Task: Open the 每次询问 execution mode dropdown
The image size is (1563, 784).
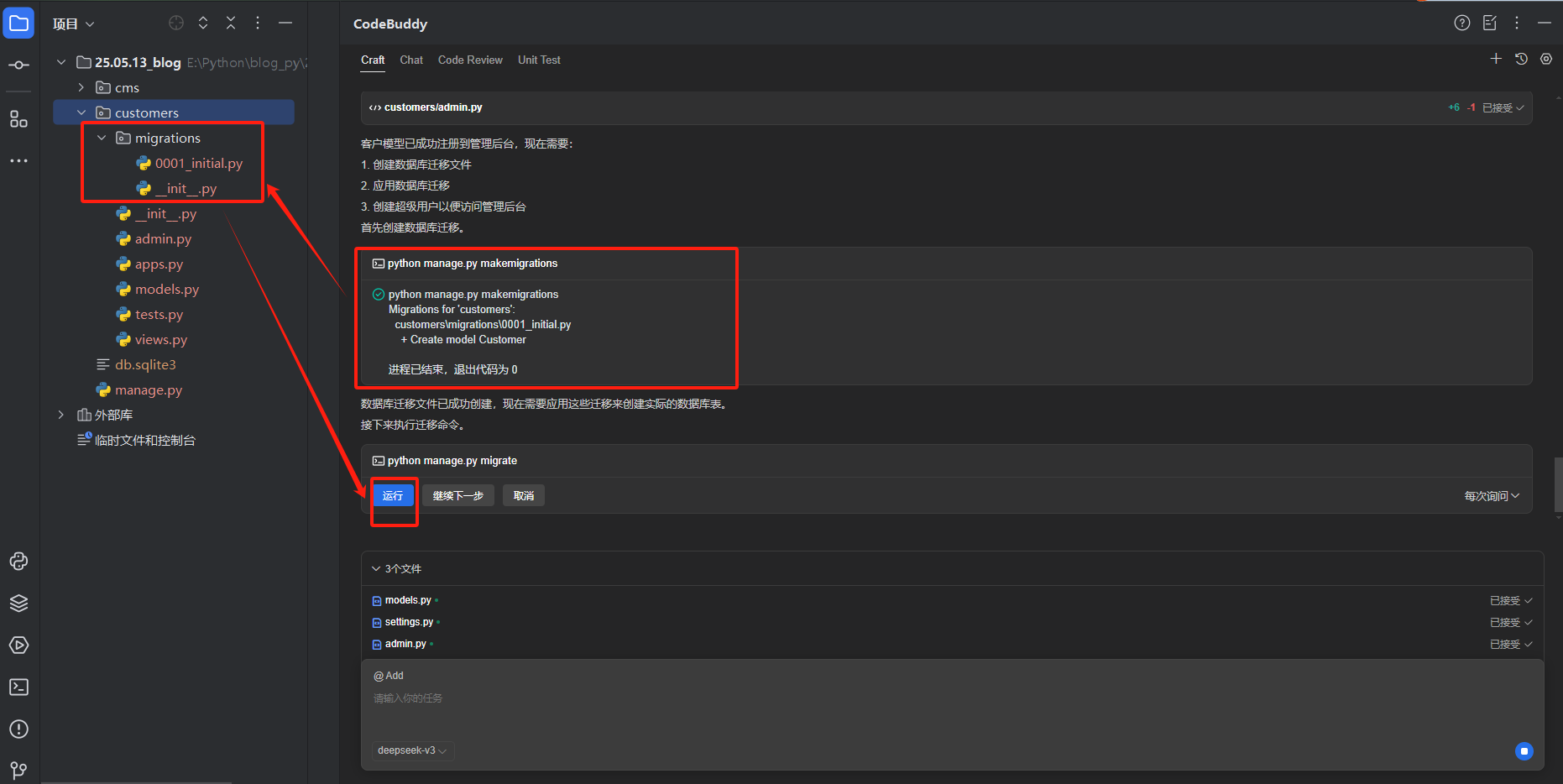Action: tap(1492, 496)
